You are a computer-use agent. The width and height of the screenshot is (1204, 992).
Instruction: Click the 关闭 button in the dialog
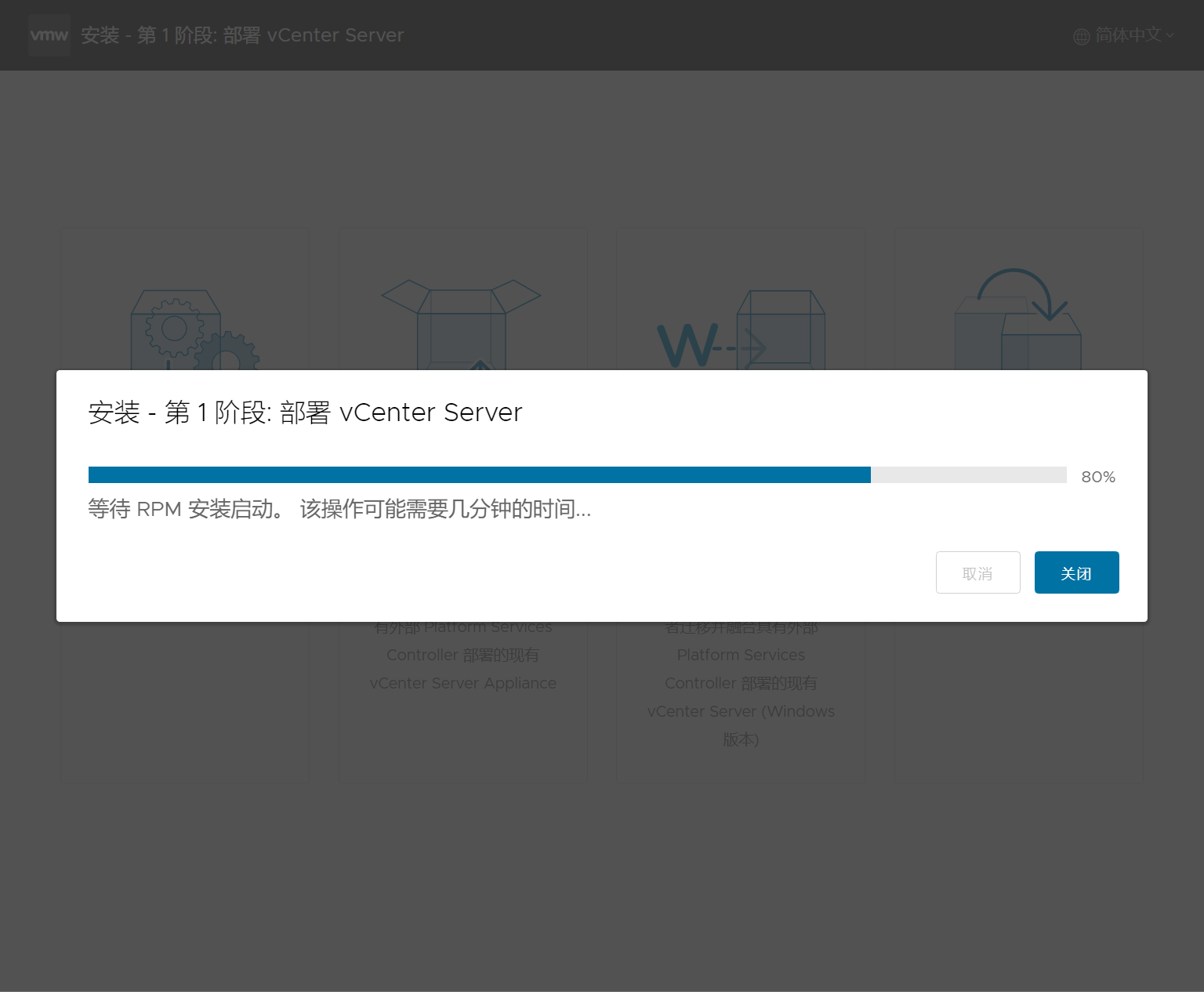coord(1077,572)
